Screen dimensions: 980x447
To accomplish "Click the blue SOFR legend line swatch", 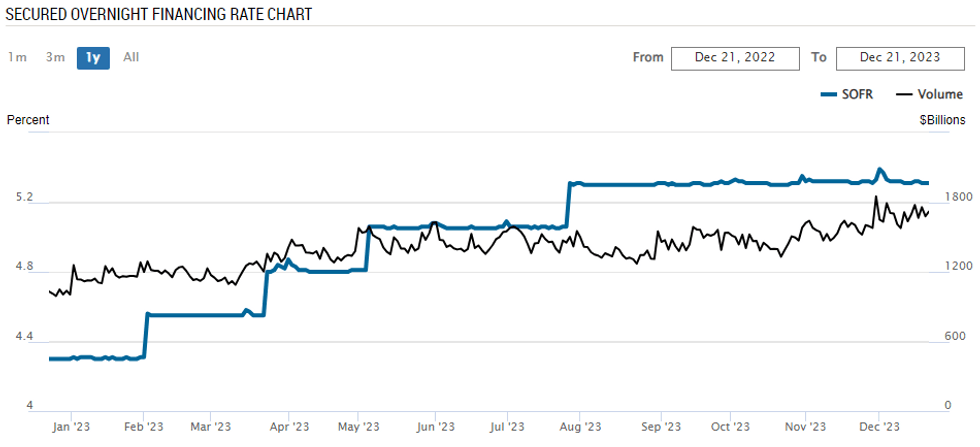I will pyautogui.click(x=827, y=94).
